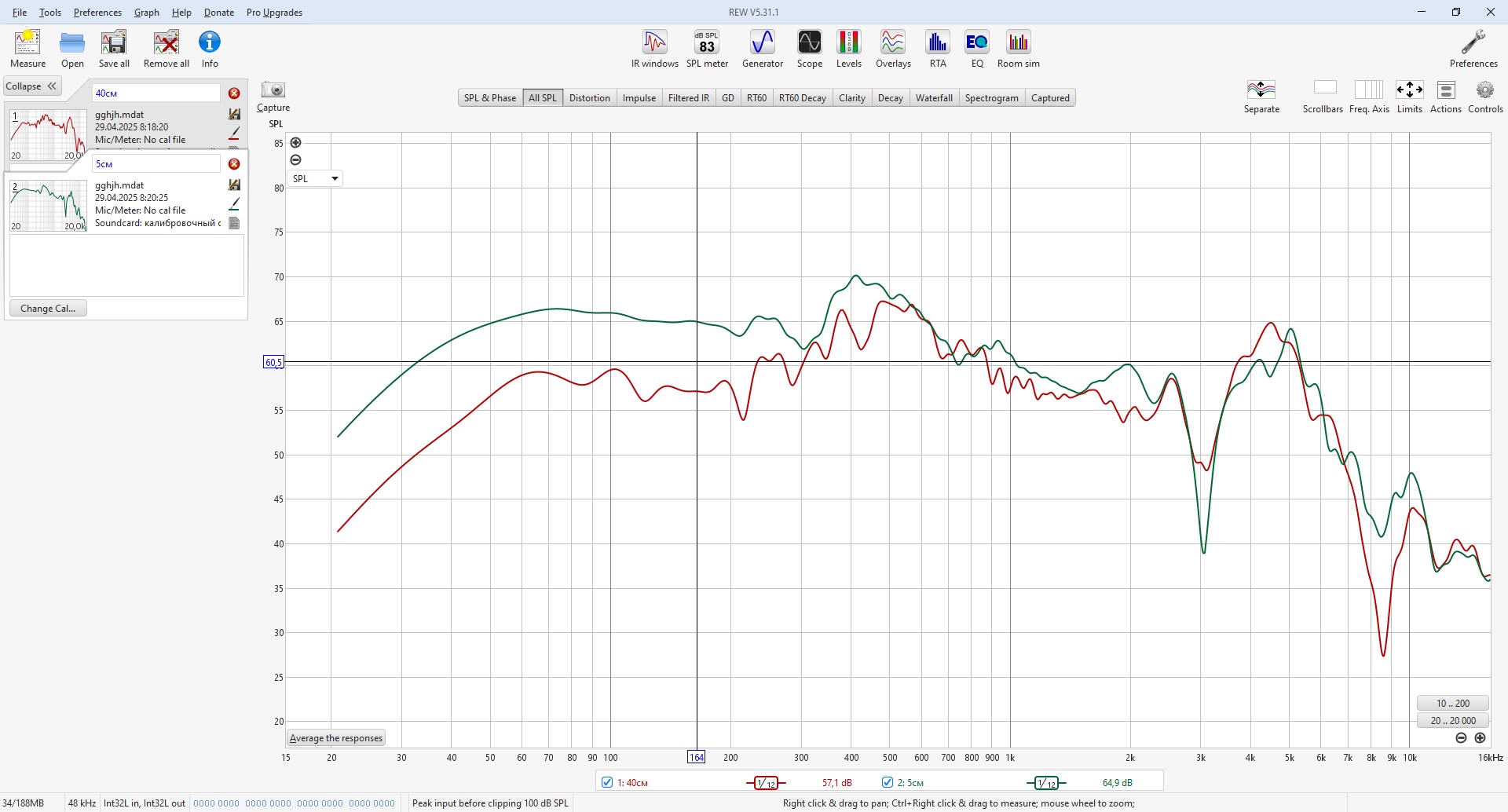Viewport: 1508px width, 812px height.
Task: Switch to the Spectrogram tab
Action: point(992,98)
